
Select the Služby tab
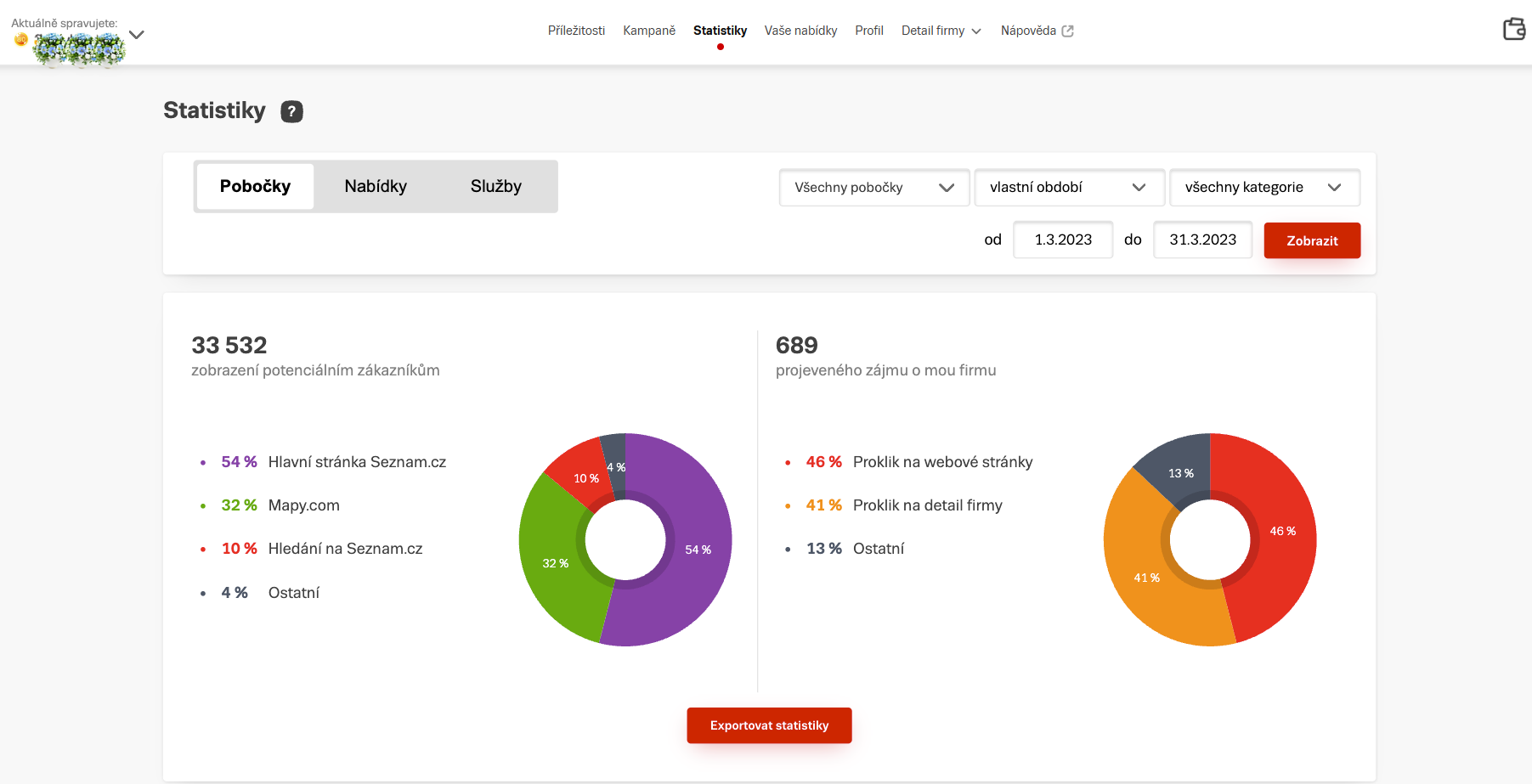(496, 186)
